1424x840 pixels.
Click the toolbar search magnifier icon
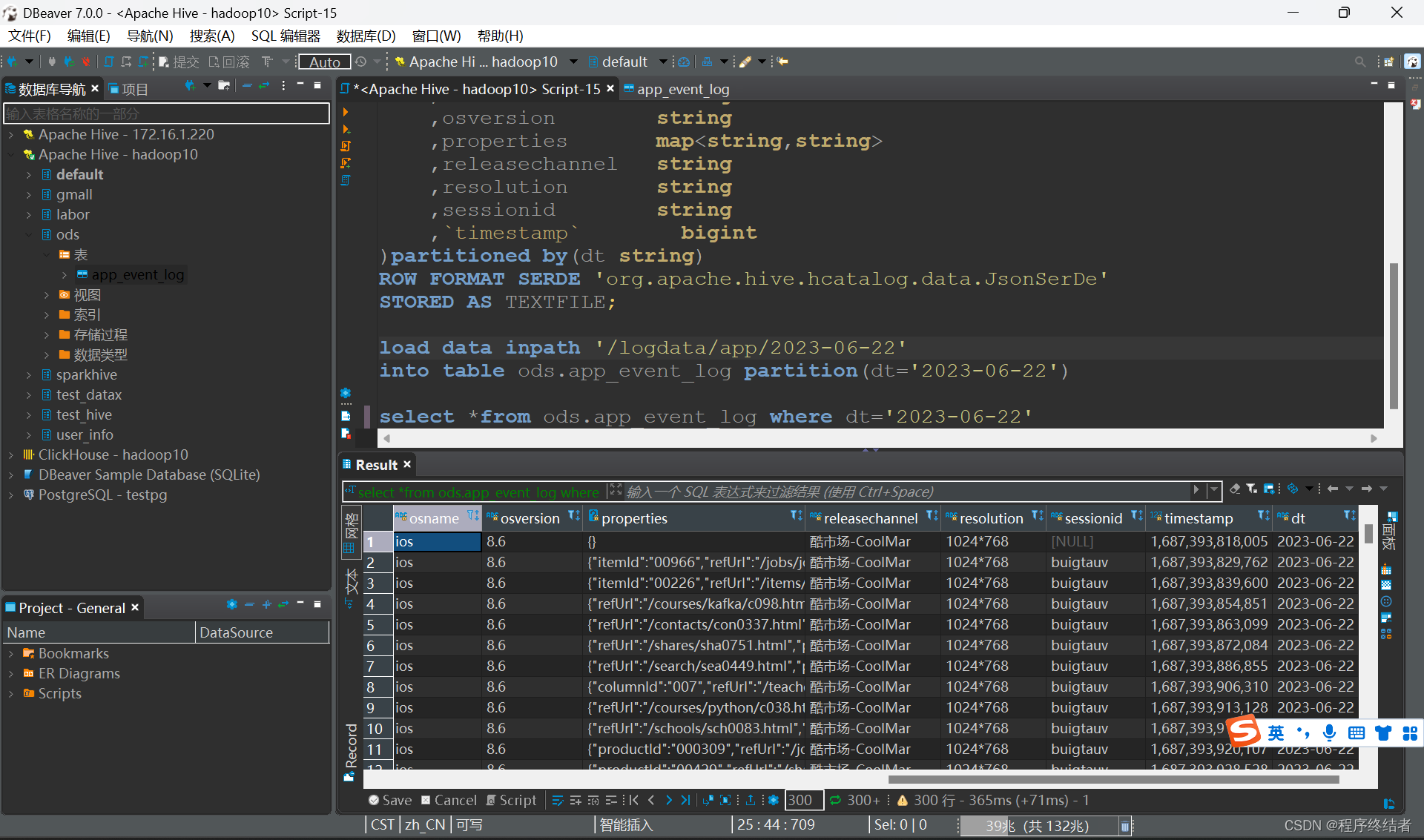point(1359,62)
